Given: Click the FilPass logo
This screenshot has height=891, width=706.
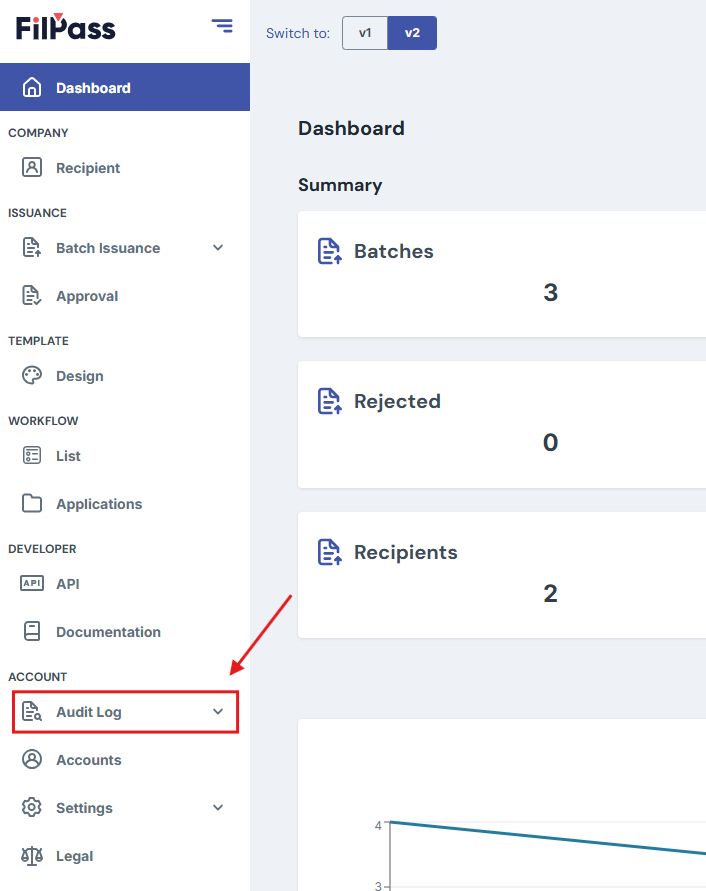Looking at the screenshot, I should (x=65, y=27).
